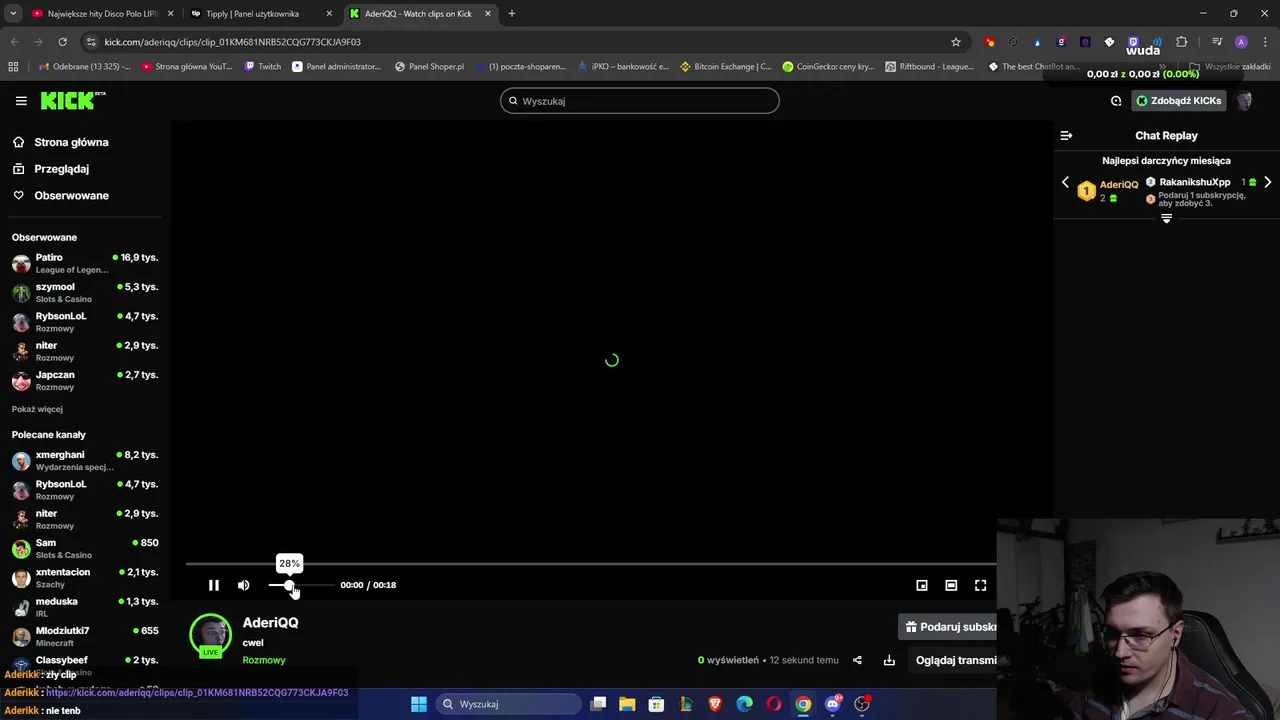Screen dimensions: 1280x720
Task: Click the Wyszukaj search field on Kick
Action: (x=640, y=101)
